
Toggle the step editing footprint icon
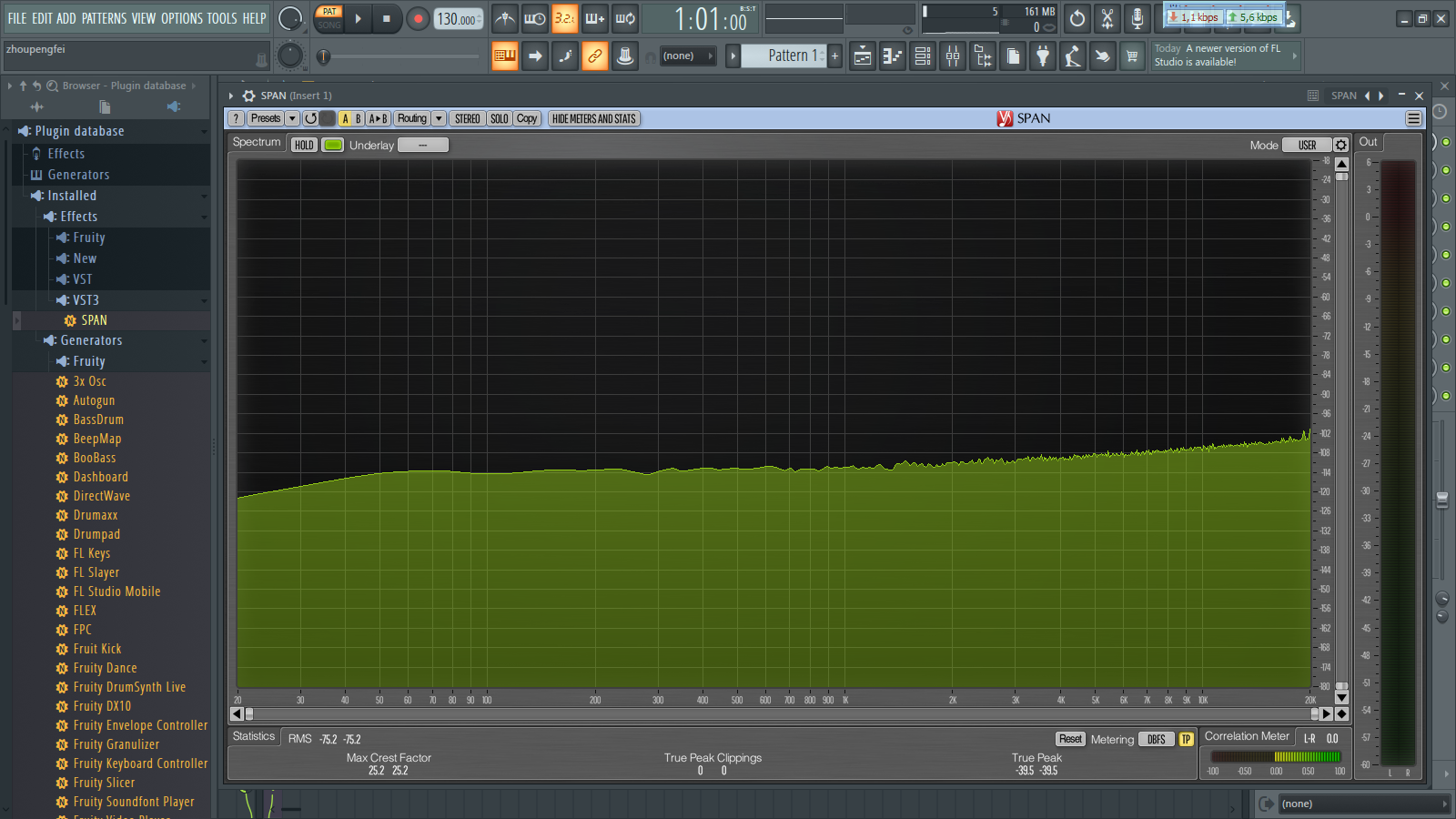565,56
